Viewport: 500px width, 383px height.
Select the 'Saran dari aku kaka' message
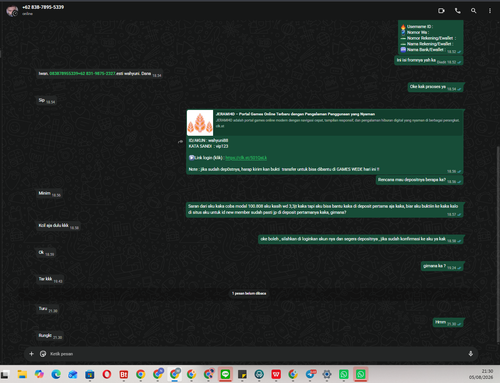324,210
